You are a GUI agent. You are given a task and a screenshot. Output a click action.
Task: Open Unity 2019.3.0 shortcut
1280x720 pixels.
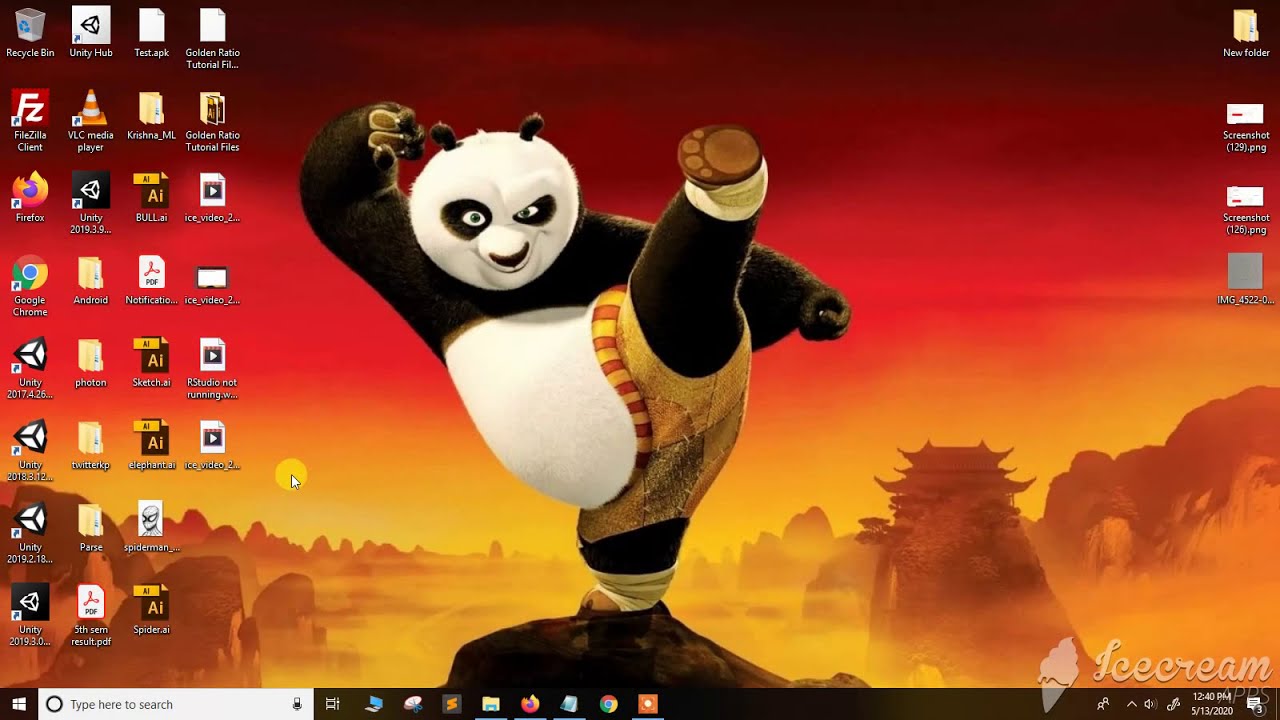coord(30,616)
